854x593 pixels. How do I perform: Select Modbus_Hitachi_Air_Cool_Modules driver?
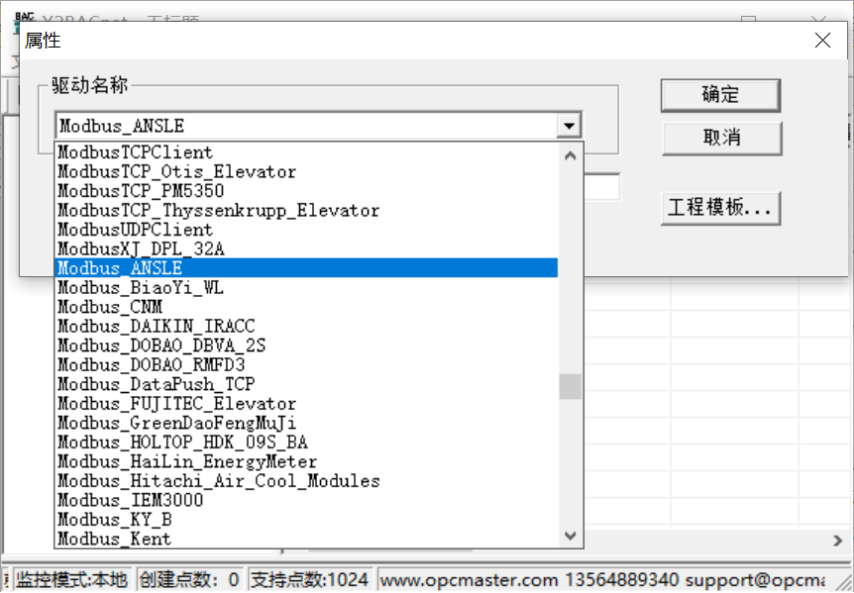307,481
